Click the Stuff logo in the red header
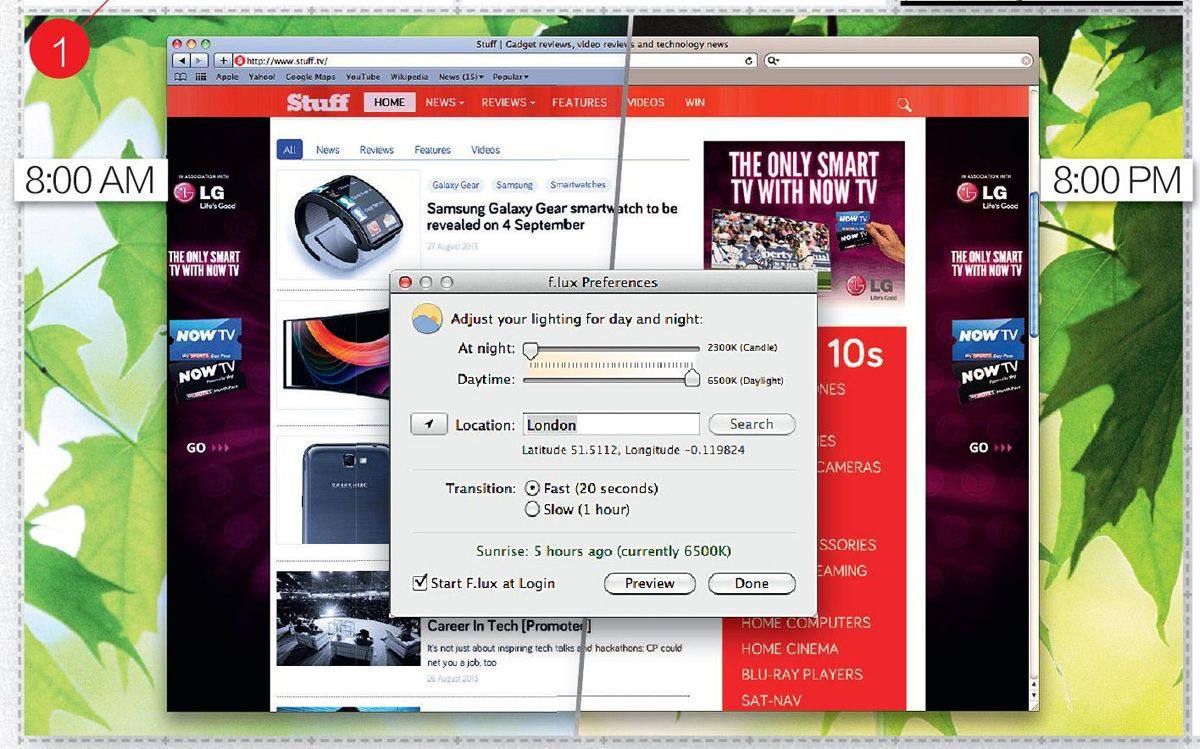1200x749 pixels. pos(318,102)
